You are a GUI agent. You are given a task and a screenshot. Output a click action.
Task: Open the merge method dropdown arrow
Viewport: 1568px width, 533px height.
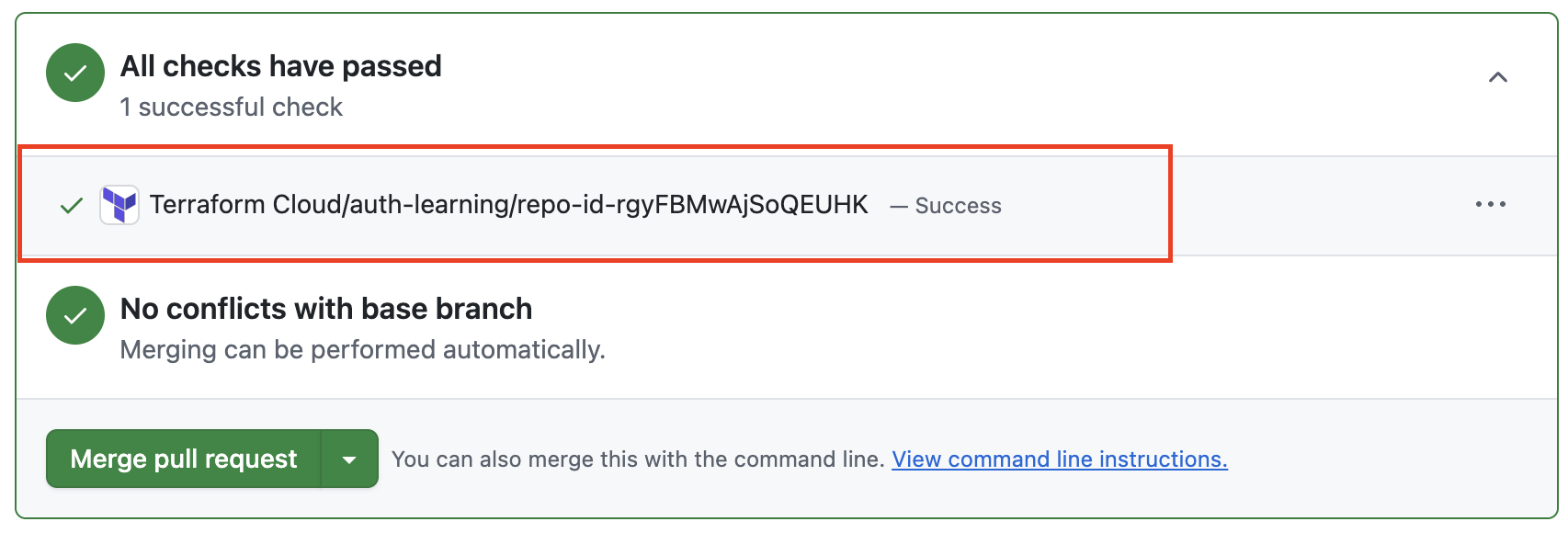pyautogui.click(x=349, y=459)
